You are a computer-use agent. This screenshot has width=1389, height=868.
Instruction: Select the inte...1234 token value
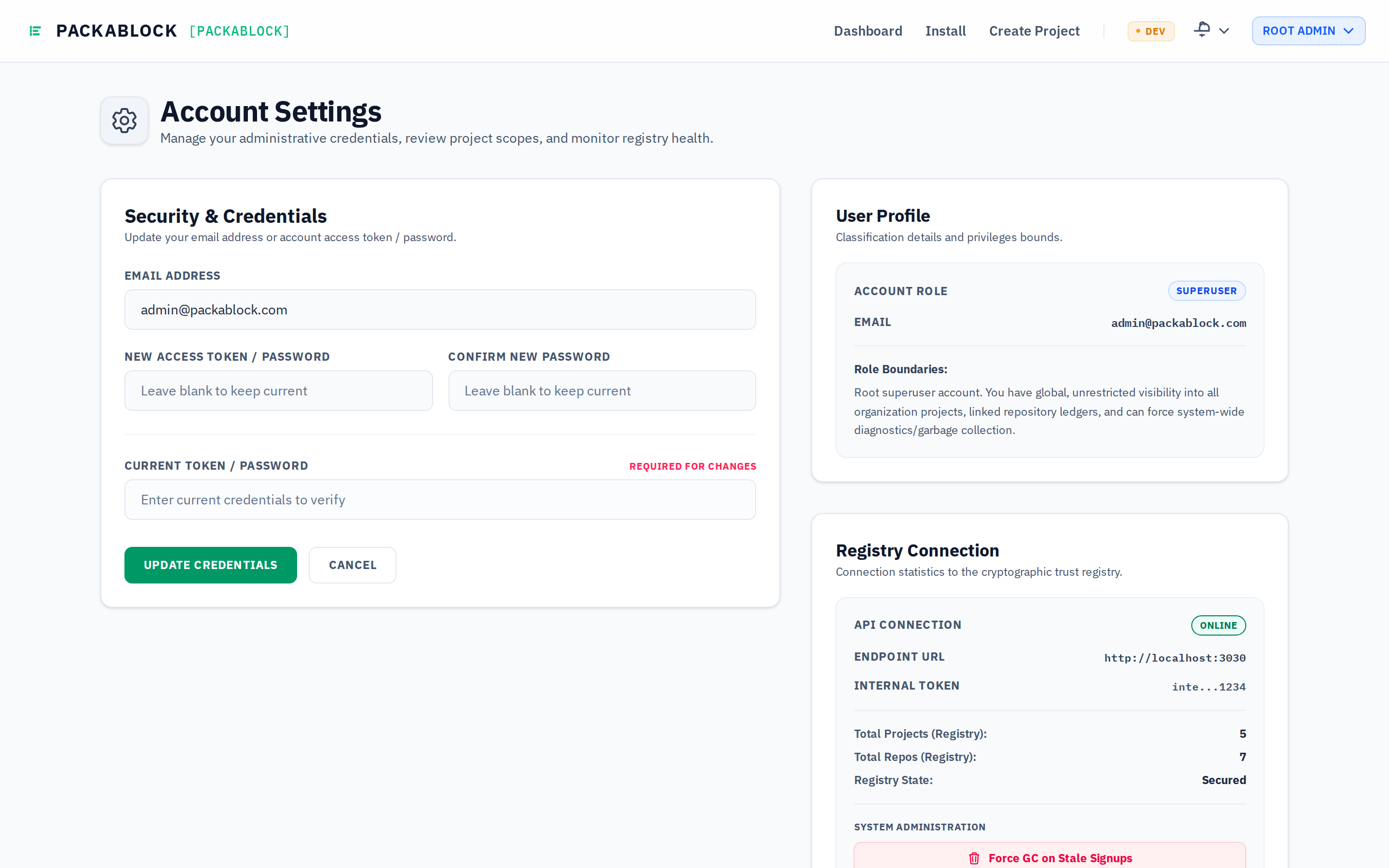tap(1209, 687)
